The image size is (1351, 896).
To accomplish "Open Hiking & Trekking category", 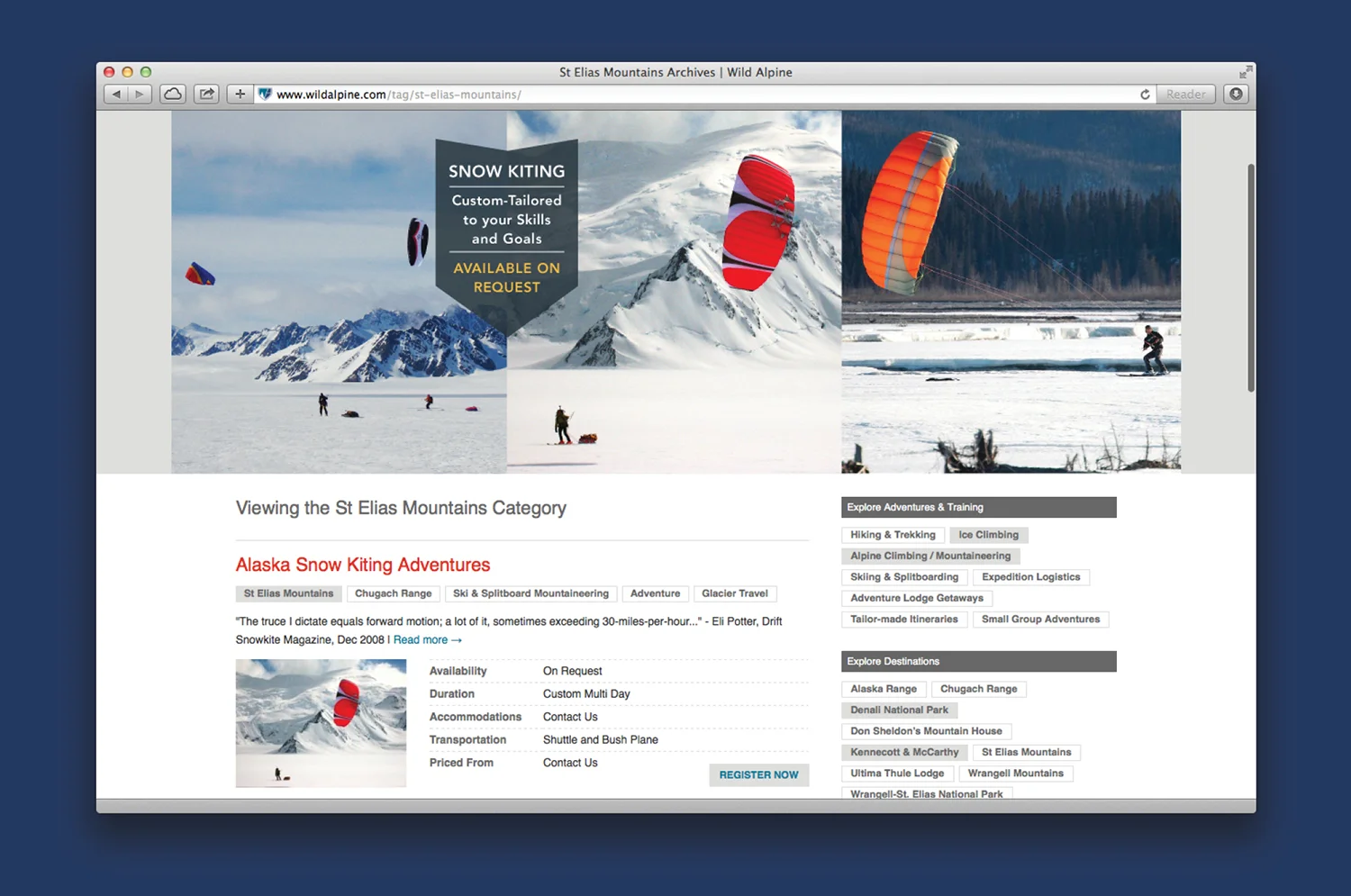I will coord(893,535).
